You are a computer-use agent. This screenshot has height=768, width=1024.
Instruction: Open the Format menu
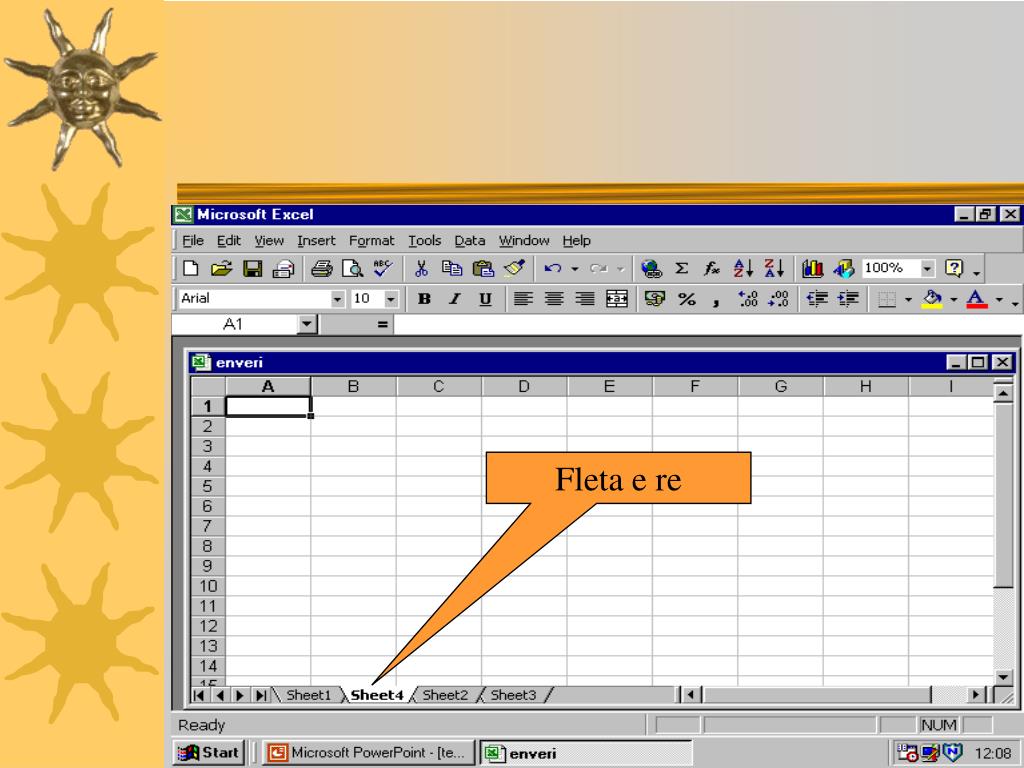pyautogui.click(x=372, y=240)
